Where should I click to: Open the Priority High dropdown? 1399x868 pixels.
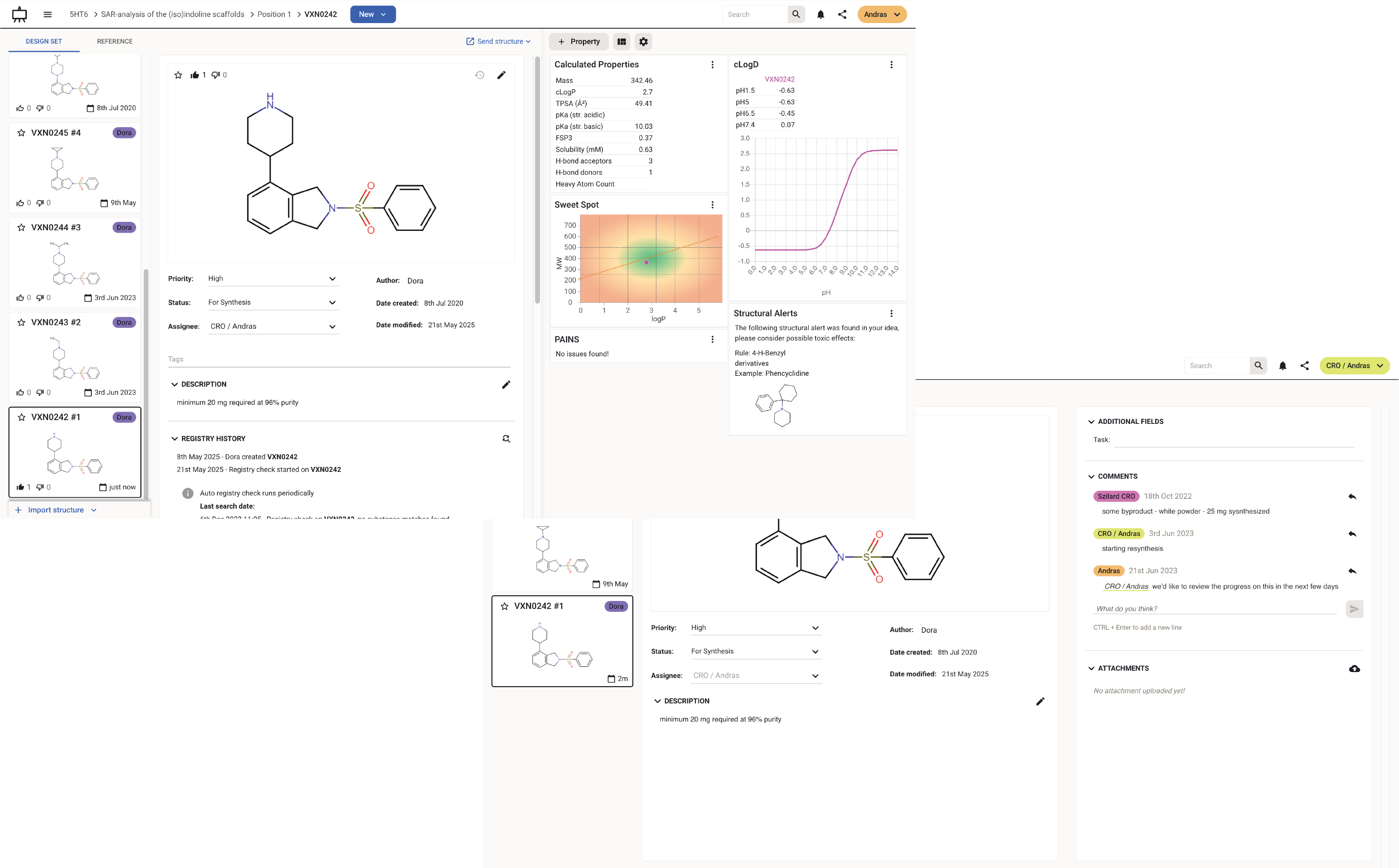273,278
